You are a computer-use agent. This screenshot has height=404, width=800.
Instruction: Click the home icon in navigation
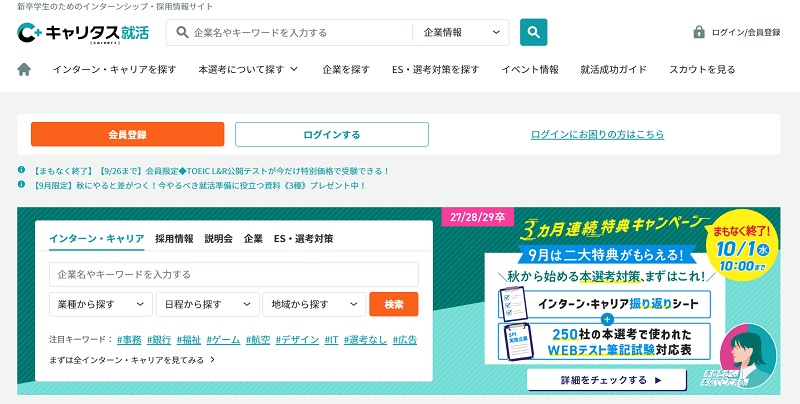tap(24, 69)
